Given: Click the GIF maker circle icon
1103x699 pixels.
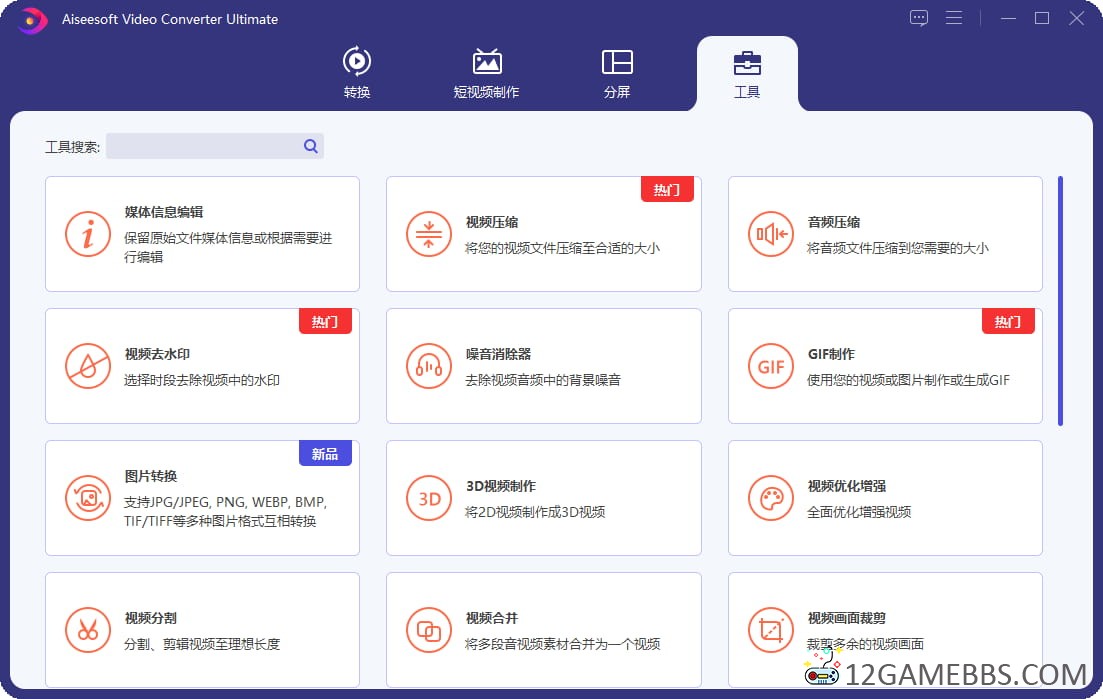Looking at the screenshot, I should click(x=770, y=366).
